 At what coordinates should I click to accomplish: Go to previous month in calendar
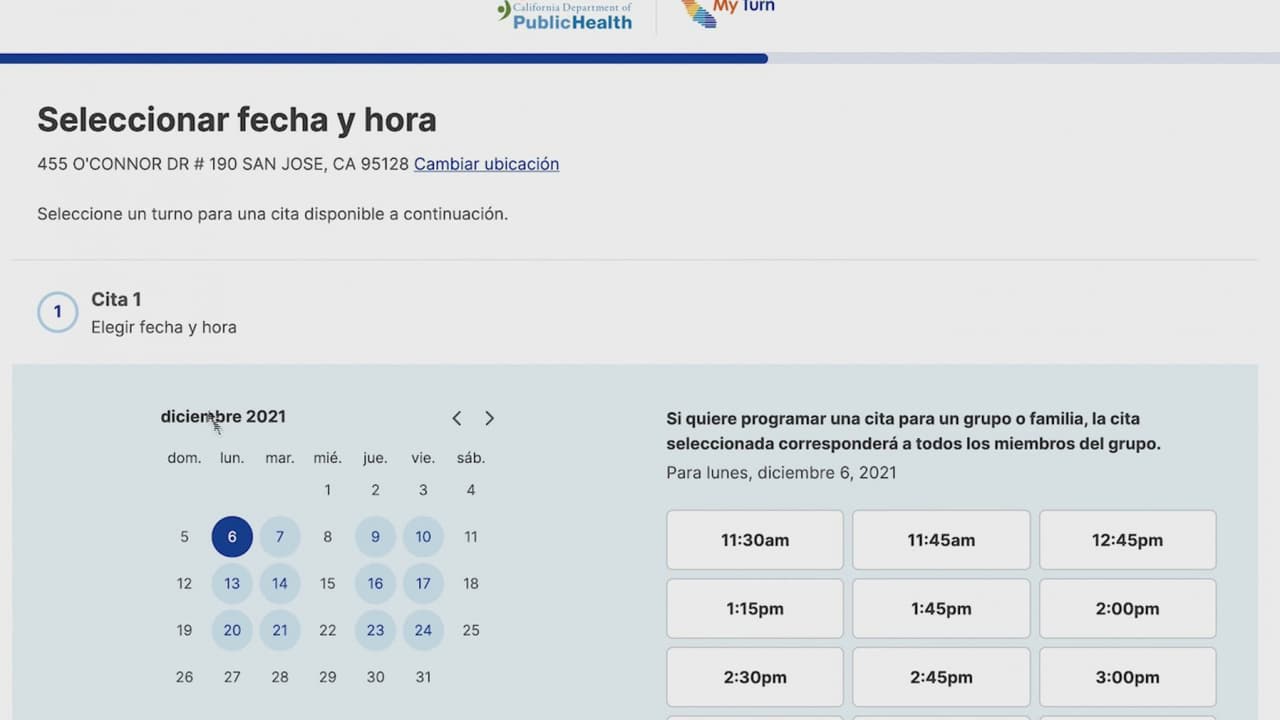[457, 418]
